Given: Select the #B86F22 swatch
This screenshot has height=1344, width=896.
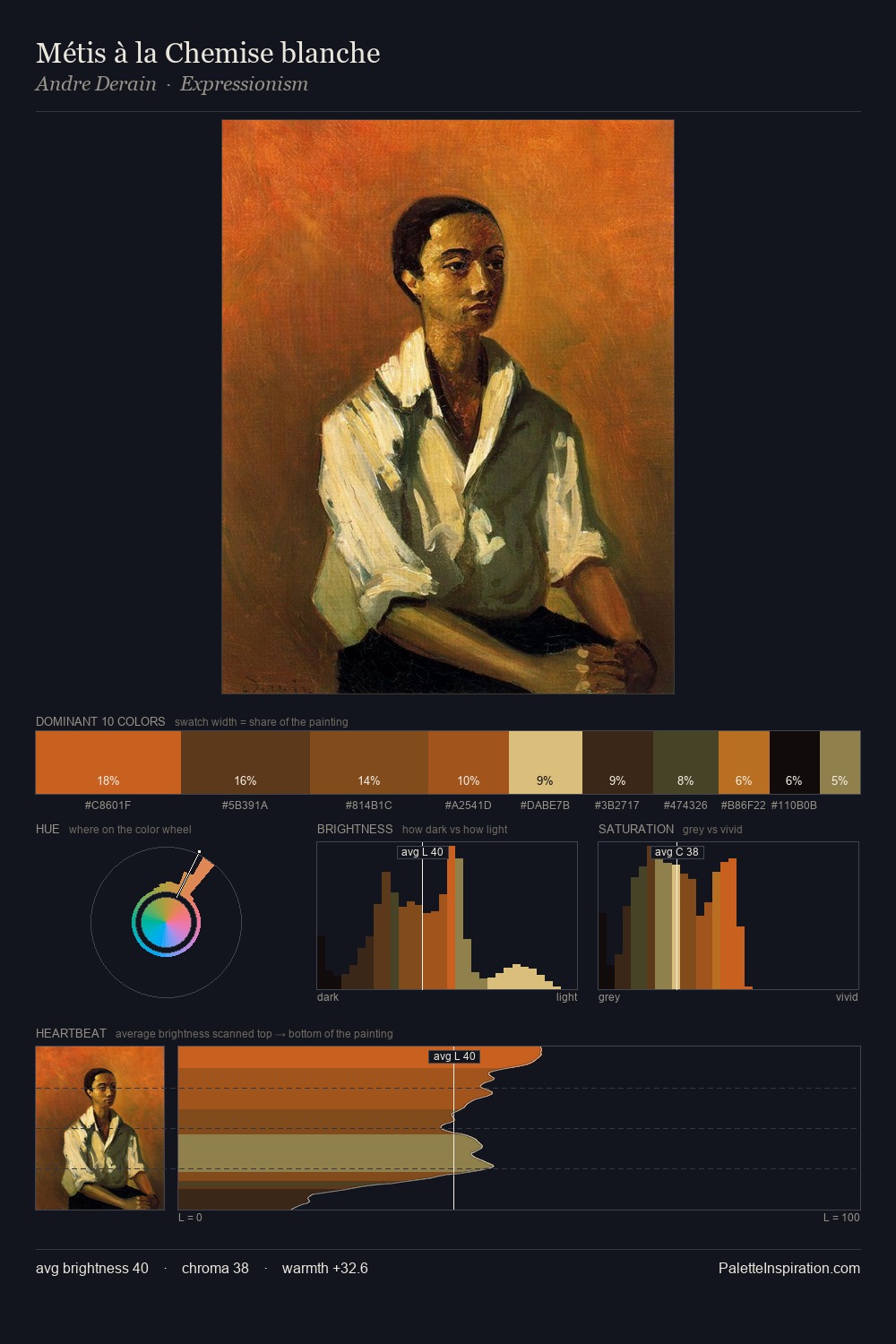Looking at the screenshot, I should pyautogui.click(x=744, y=762).
